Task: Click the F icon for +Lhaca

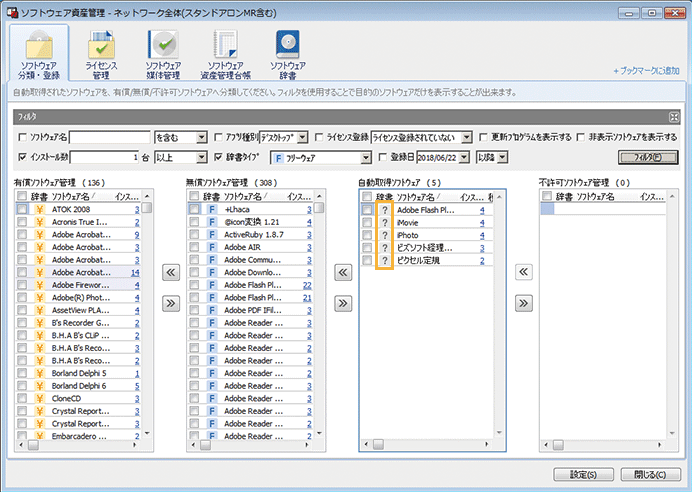Action: [x=212, y=209]
